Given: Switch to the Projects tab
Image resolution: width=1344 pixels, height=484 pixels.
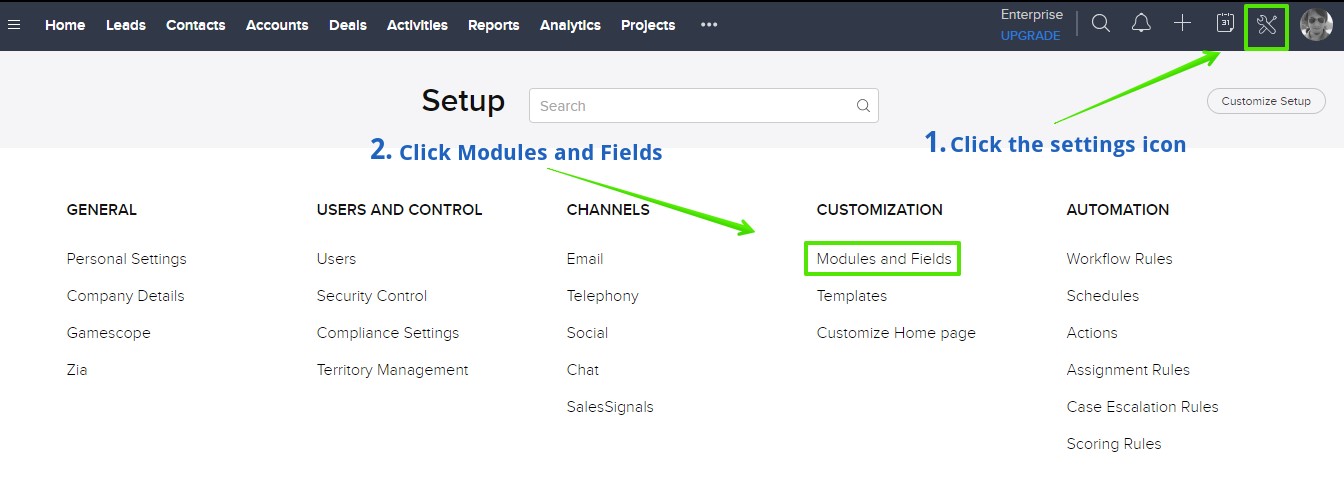Looking at the screenshot, I should click(x=648, y=25).
